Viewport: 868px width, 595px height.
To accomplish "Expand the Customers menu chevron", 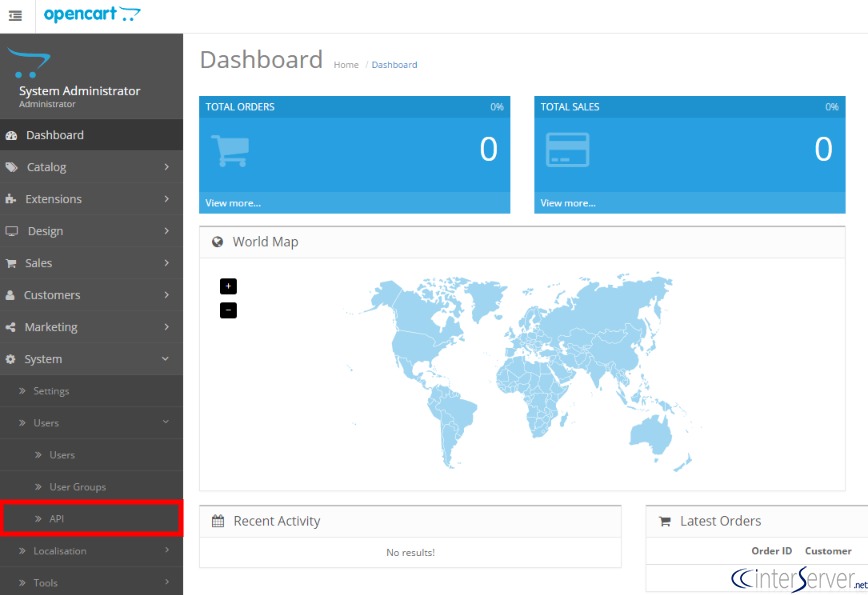I will coord(167,295).
